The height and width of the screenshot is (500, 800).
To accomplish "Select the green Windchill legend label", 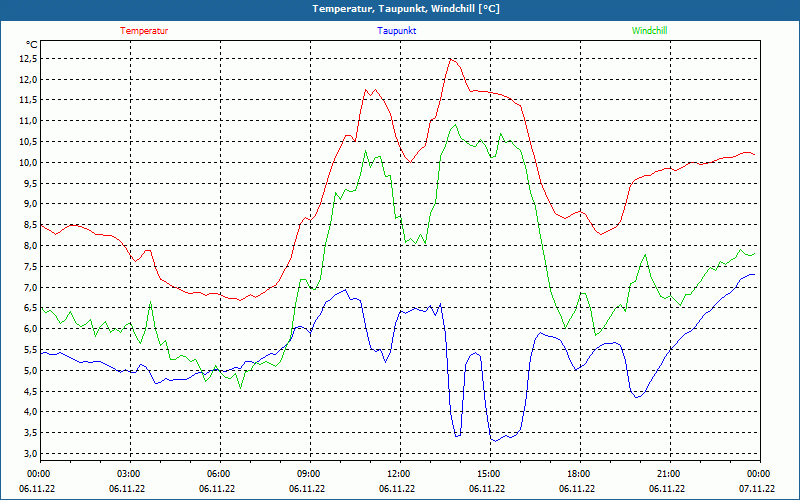I will 649,31.
